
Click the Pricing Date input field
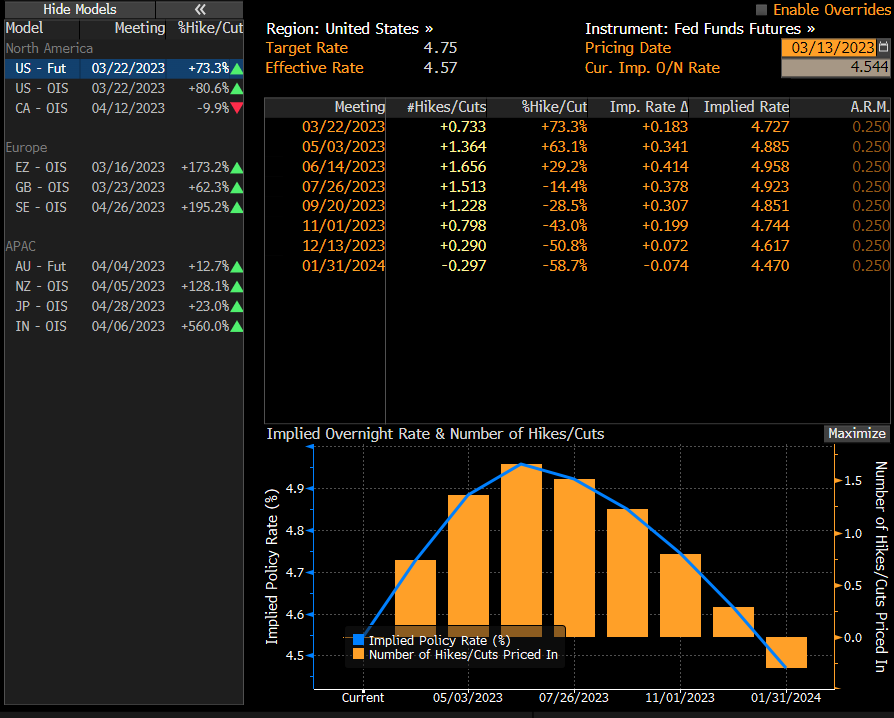tap(827, 48)
